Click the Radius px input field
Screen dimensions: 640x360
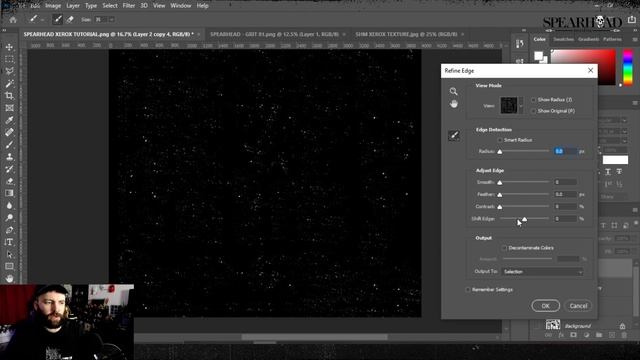point(565,151)
